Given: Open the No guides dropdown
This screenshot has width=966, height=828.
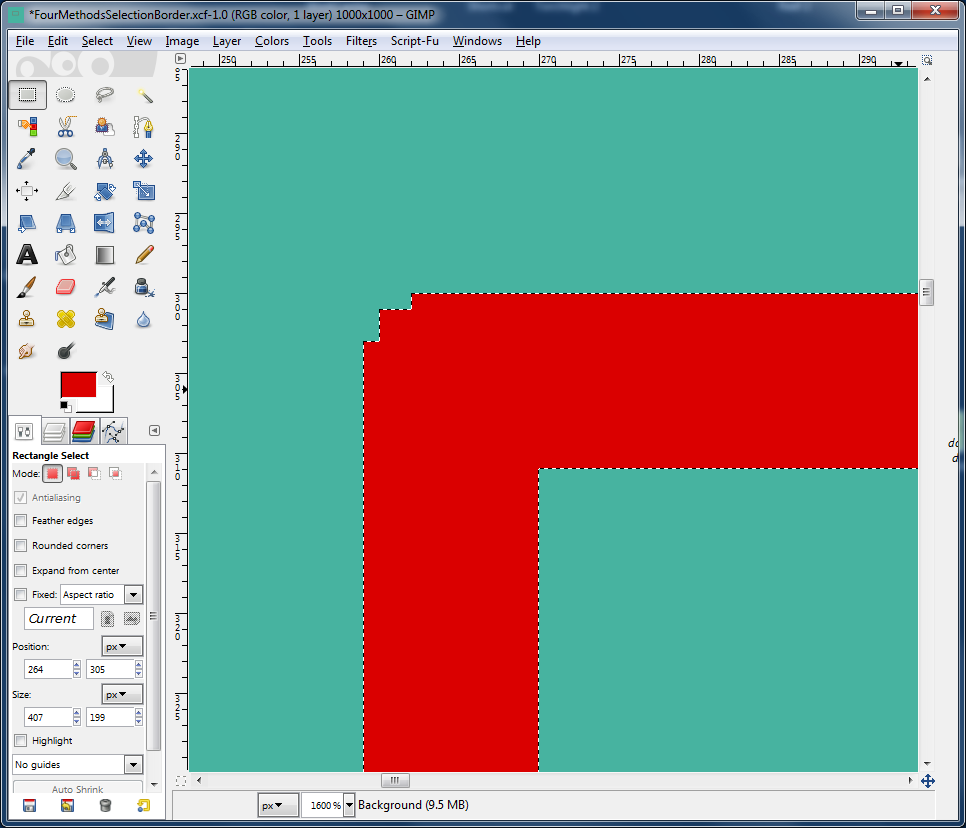Looking at the screenshot, I should [x=78, y=765].
